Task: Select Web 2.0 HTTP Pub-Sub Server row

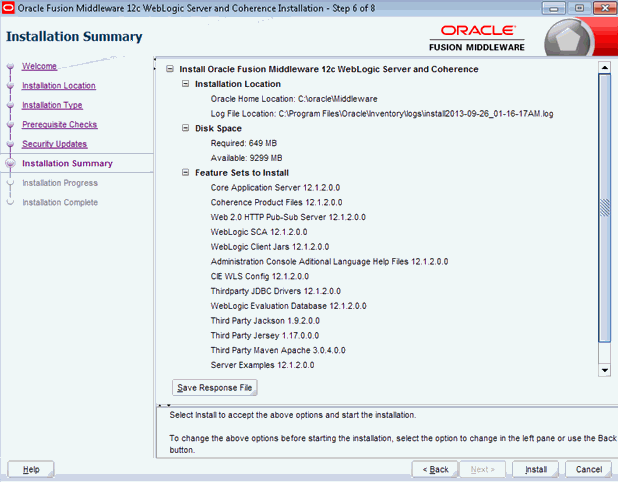Action: point(288,217)
